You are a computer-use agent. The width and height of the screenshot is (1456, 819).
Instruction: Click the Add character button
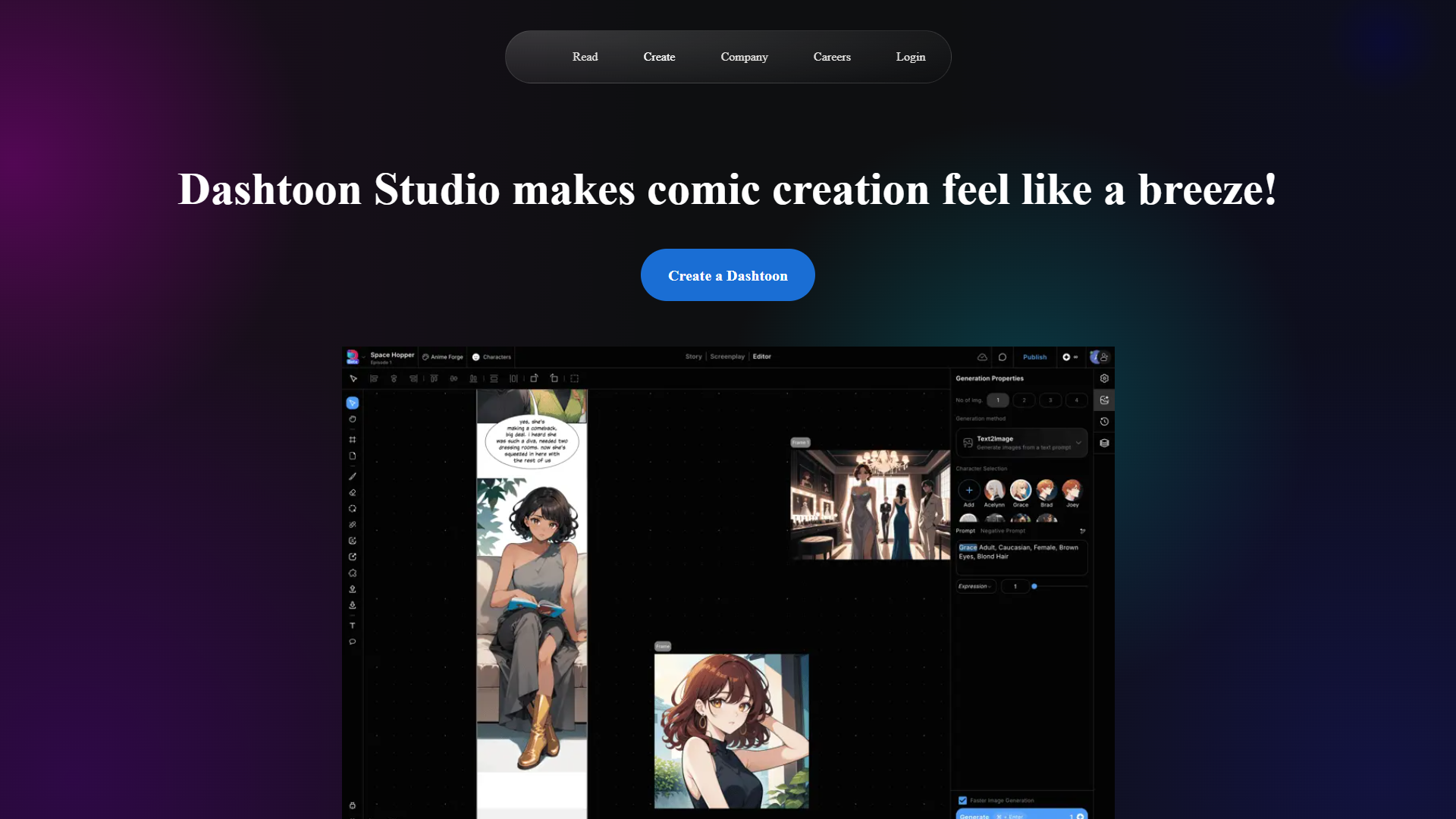click(x=968, y=490)
